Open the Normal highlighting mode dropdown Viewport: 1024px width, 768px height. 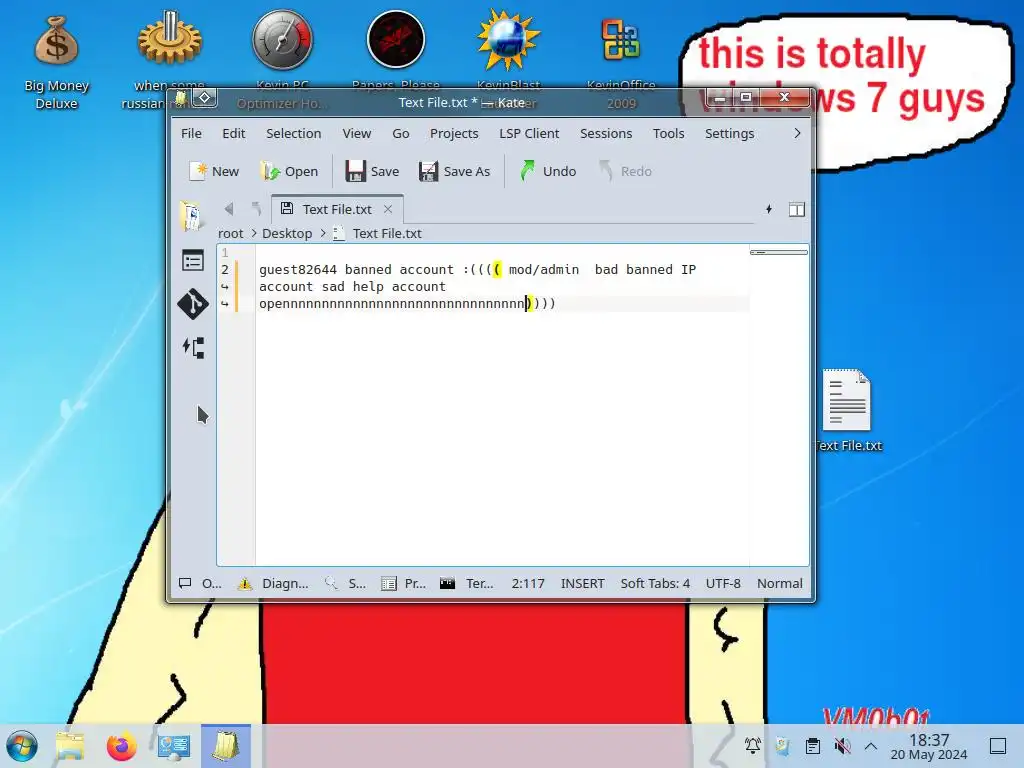tap(780, 583)
